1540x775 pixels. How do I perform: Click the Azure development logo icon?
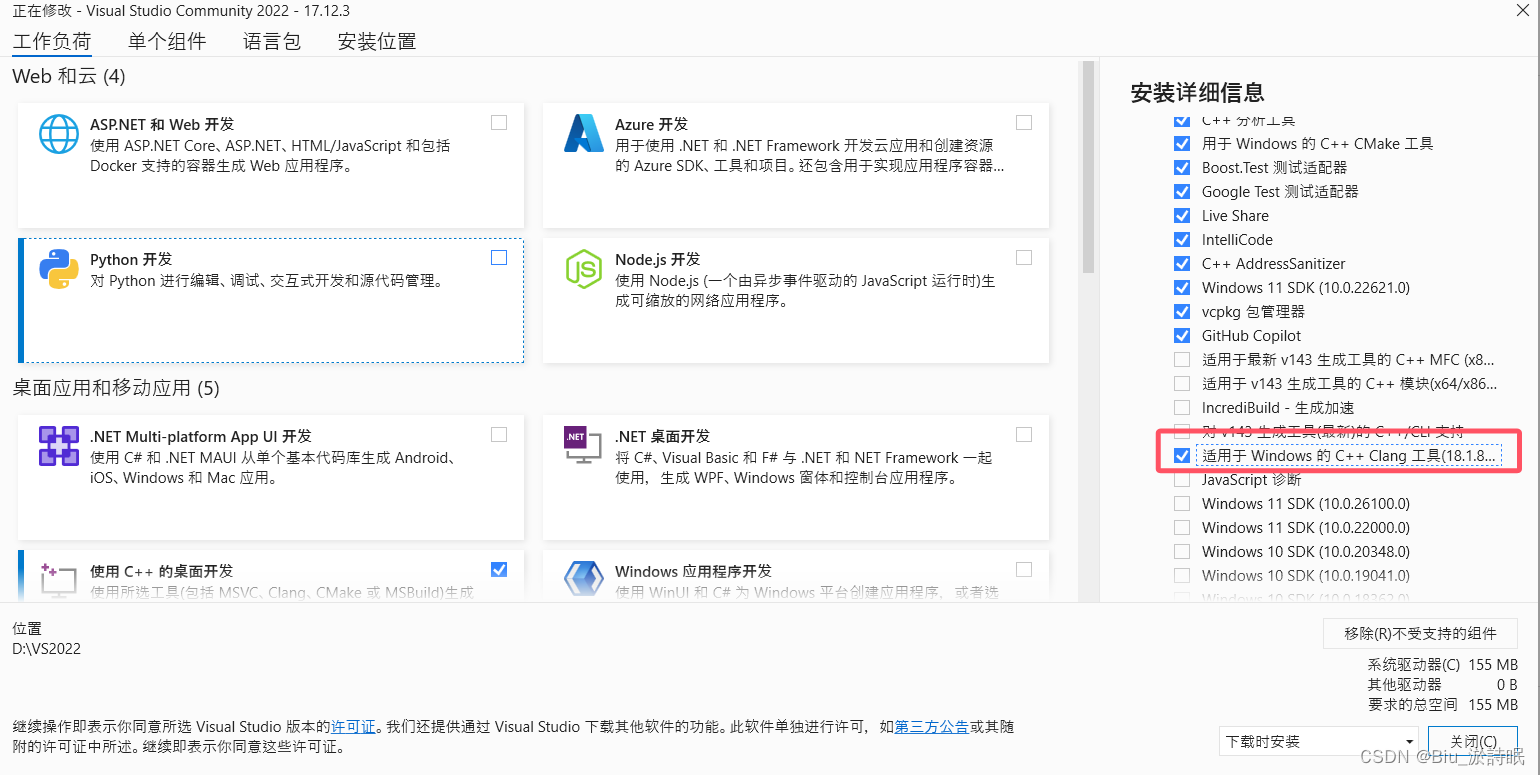coord(584,134)
